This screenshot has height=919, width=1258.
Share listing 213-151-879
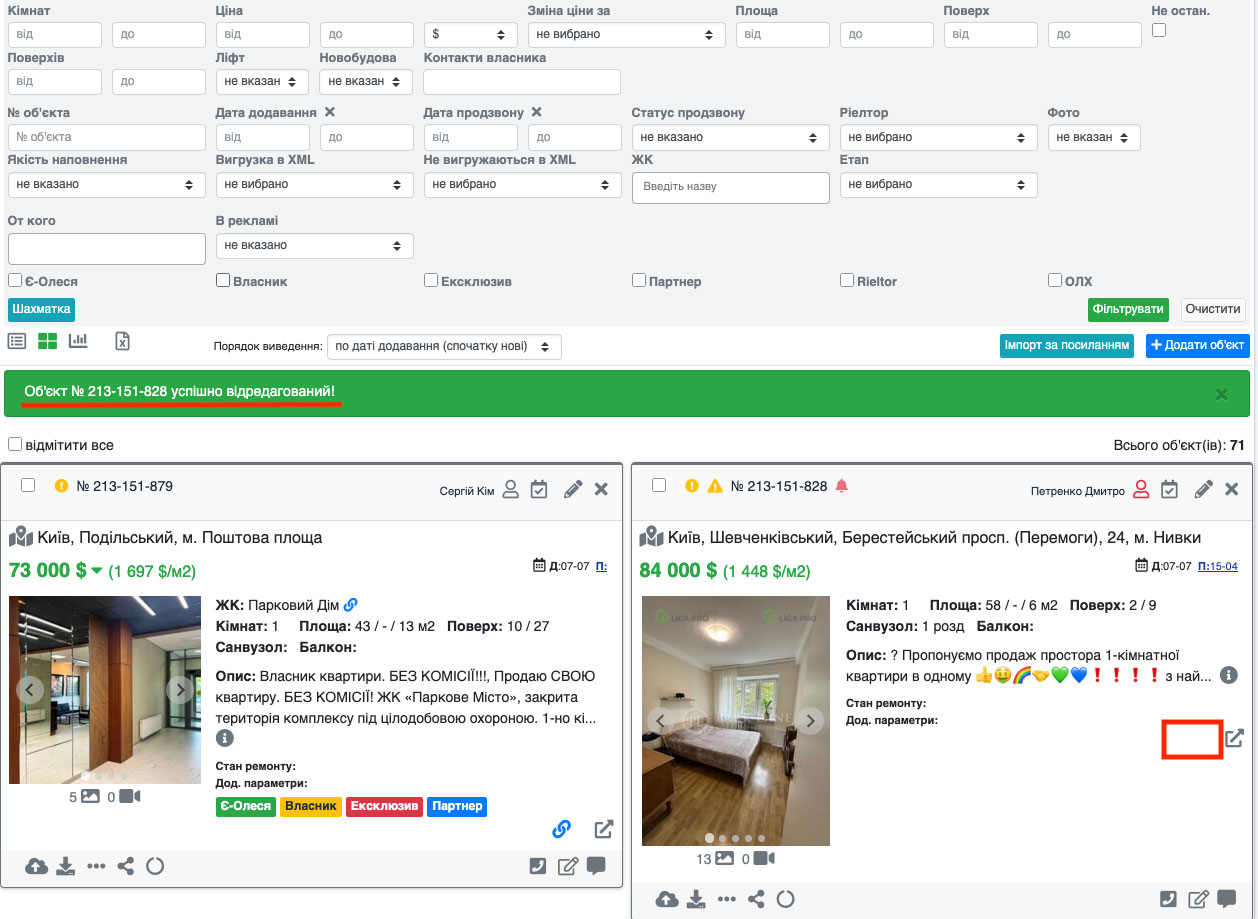coord(125,867)
